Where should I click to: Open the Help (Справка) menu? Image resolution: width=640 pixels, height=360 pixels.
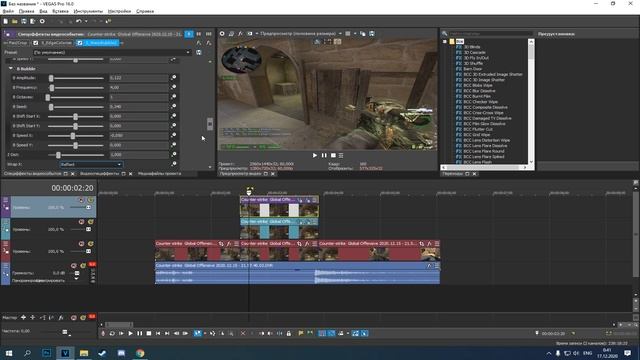click(x=145, y=11)
